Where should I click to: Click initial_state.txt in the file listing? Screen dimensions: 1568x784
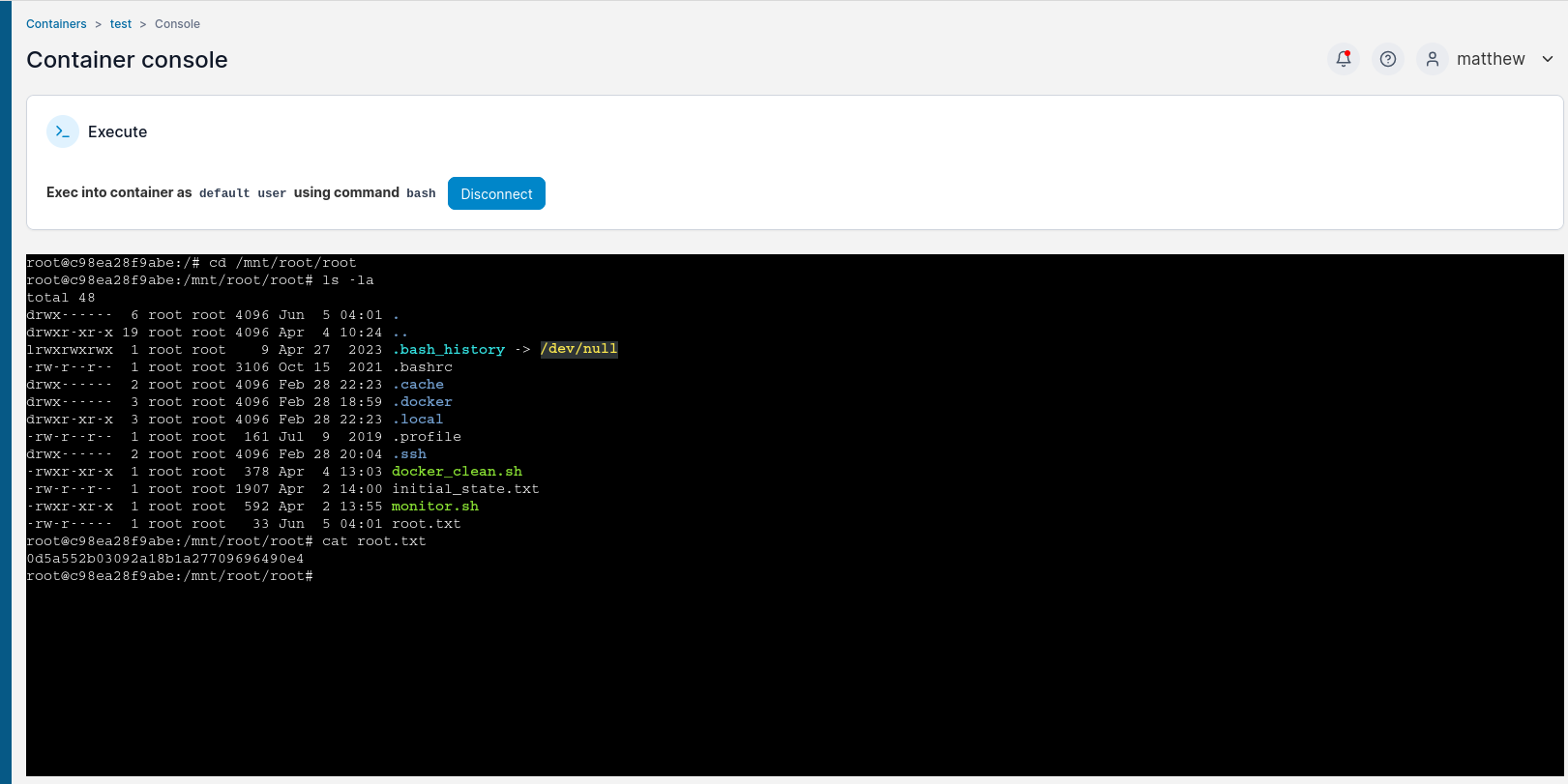click(x=465, y=489)
